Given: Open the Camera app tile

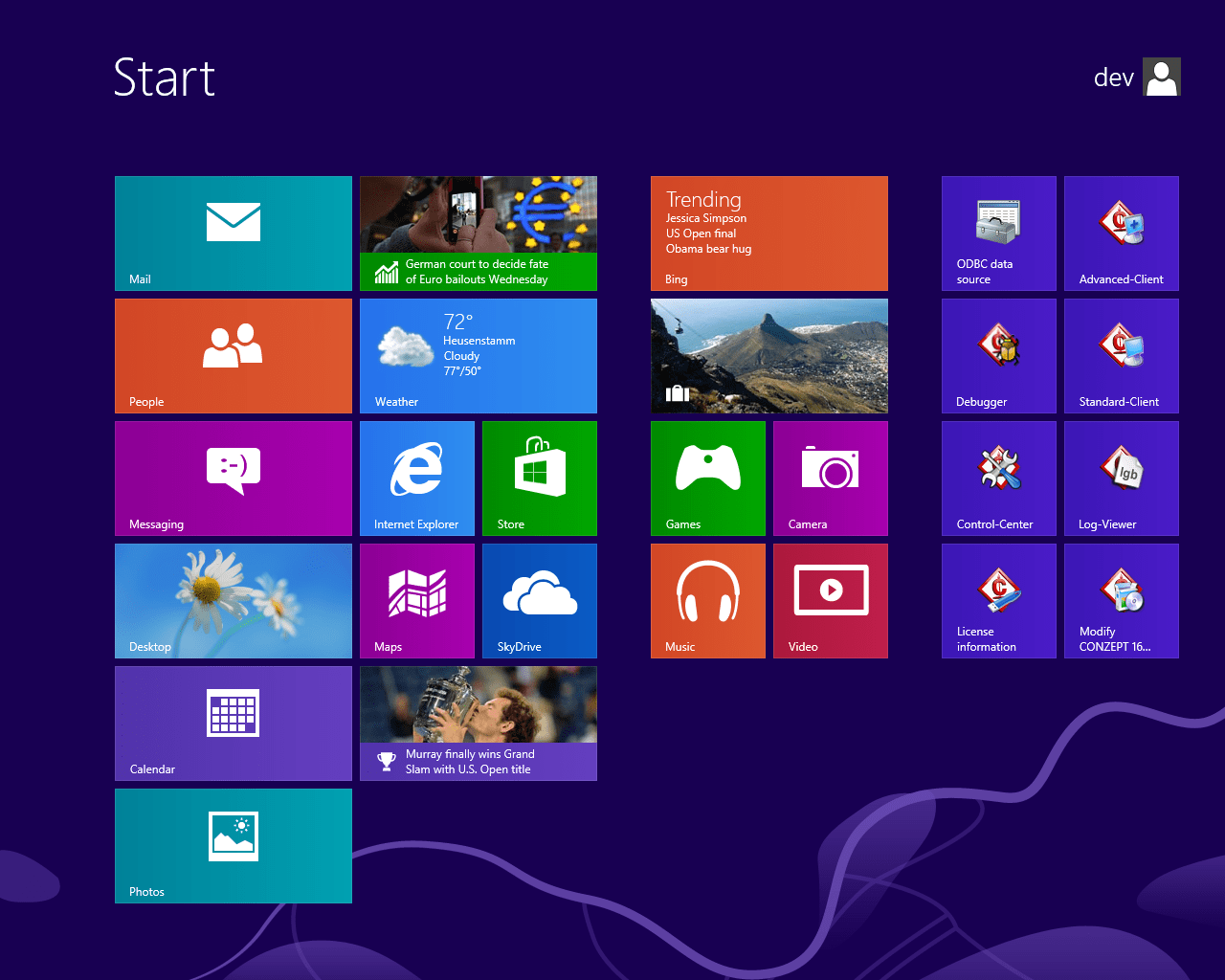Looking at the screenshot, I should tap(830, 478).
